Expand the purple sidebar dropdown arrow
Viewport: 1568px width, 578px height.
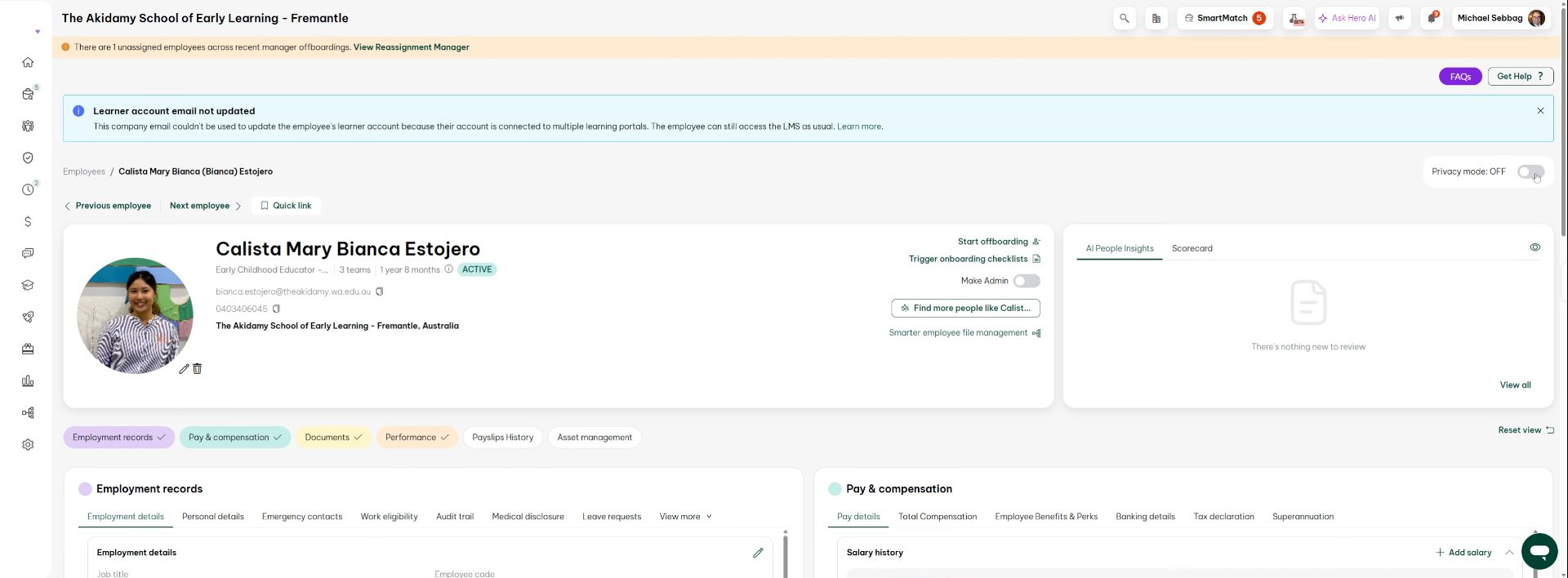(38, 32)
